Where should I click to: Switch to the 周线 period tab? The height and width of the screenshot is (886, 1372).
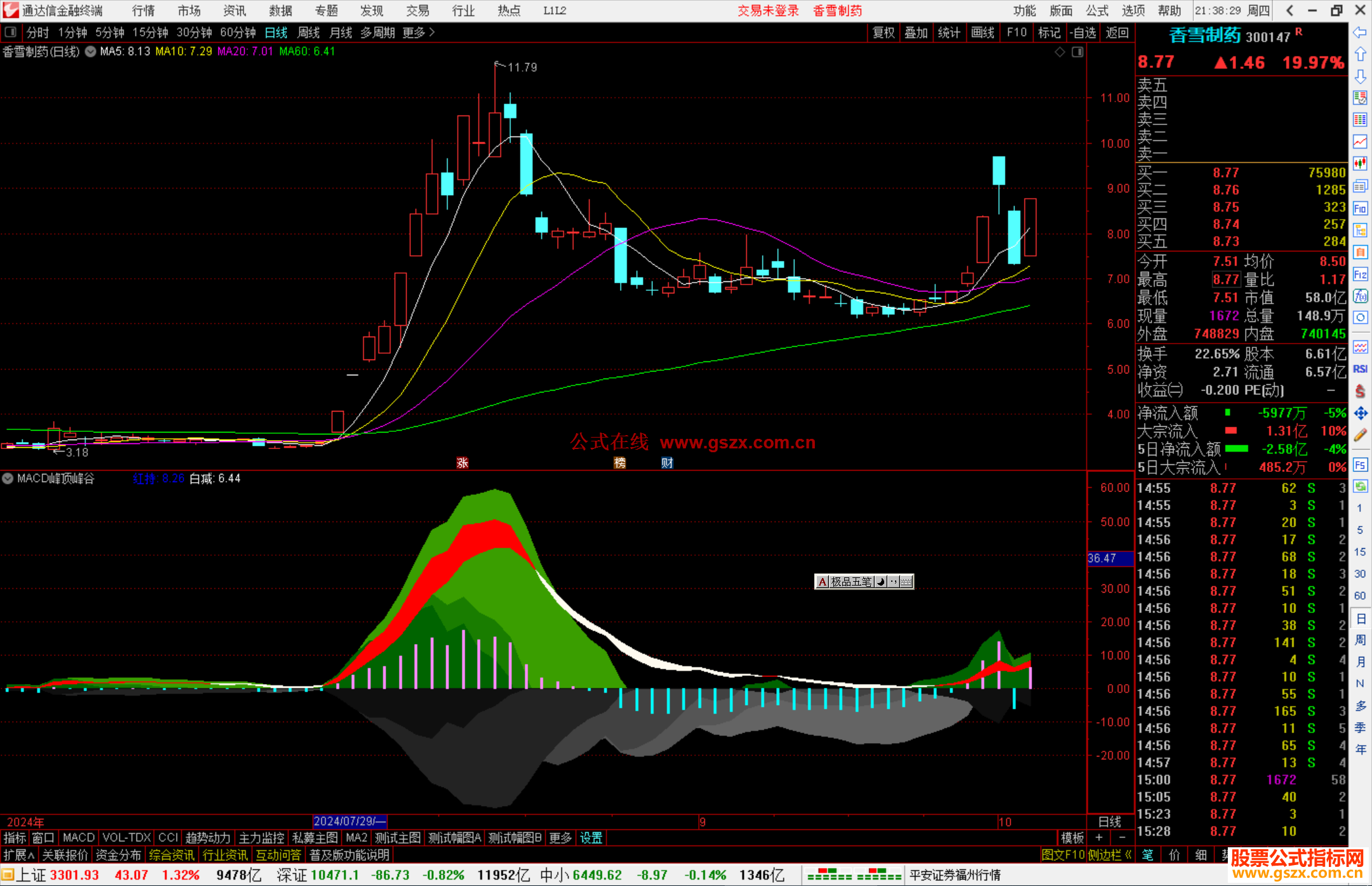pyautogui.click(x=309, y=32)
